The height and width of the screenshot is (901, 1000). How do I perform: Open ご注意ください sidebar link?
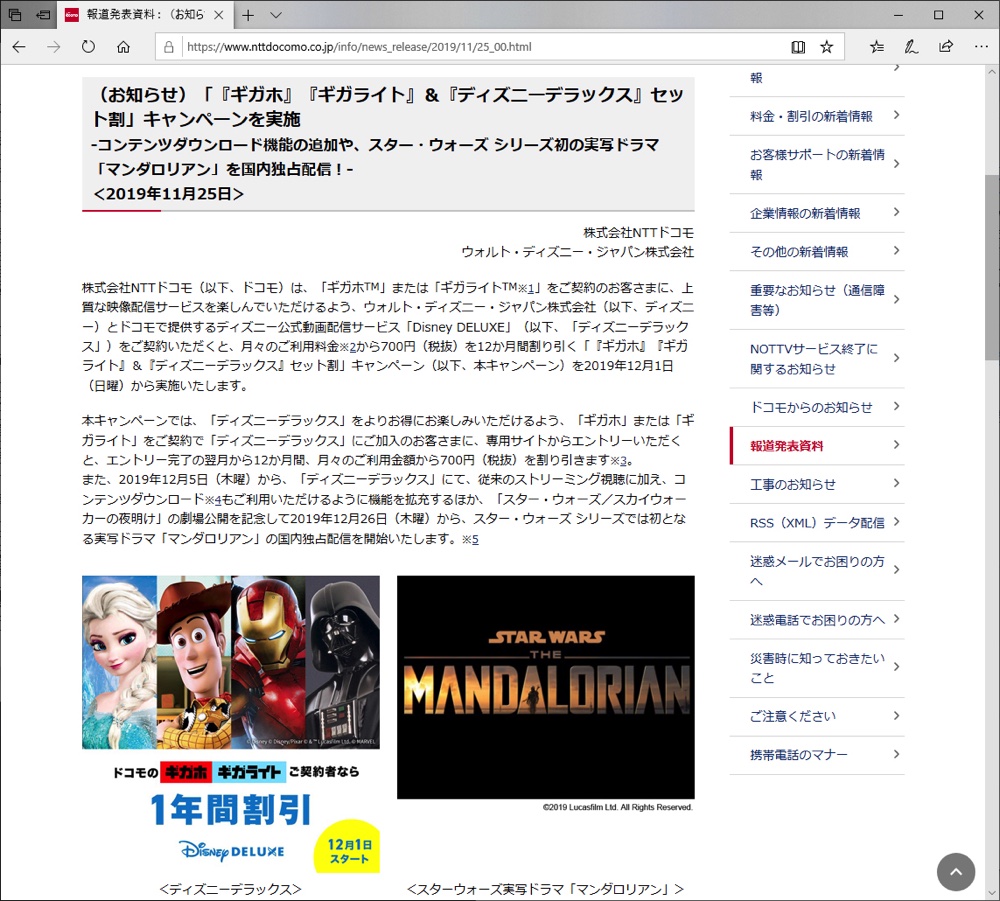coord(817,717)
